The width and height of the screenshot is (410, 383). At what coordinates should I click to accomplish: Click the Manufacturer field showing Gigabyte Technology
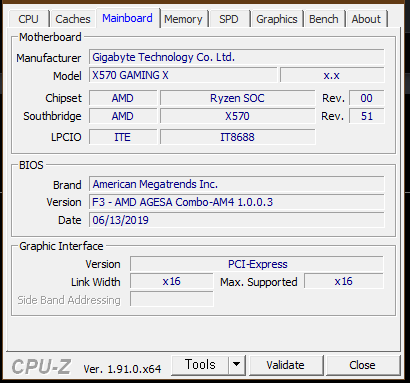pos(237,57)
